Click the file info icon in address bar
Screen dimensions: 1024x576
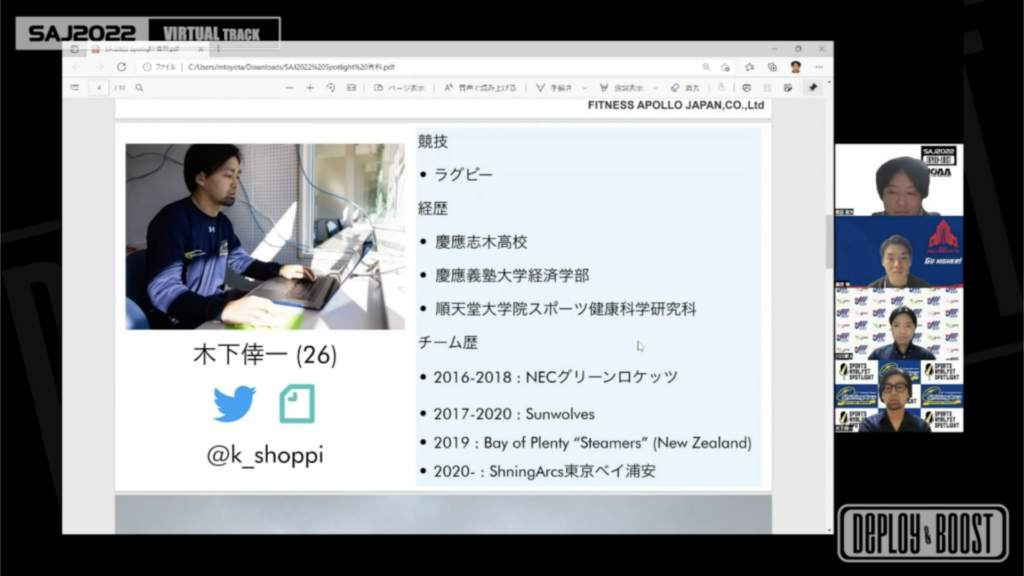[147, 67]
